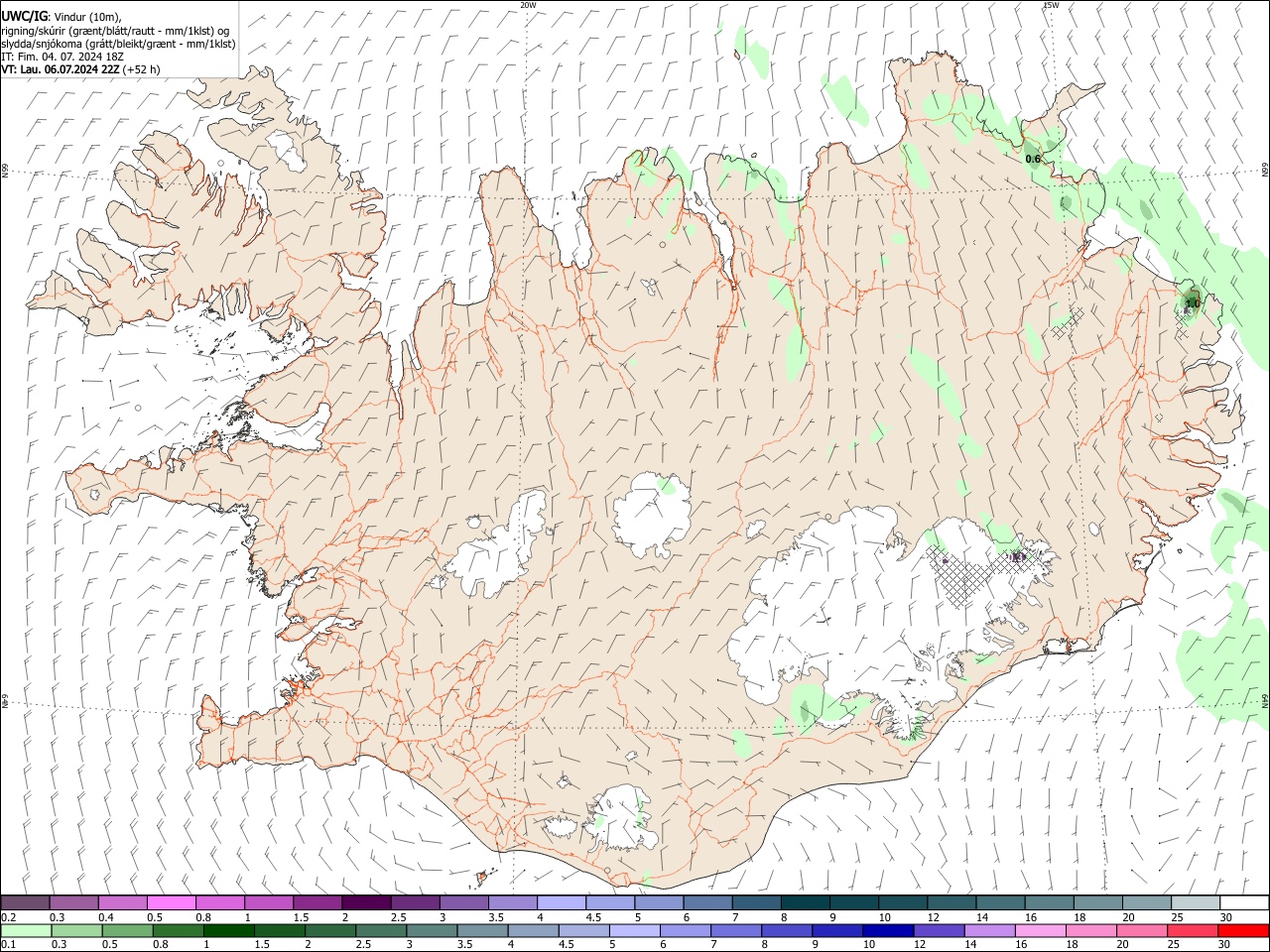The image size is (1270, 952).
Task: Click the bright red swatch in bottom legend row
Action: tap(1243, 931)
